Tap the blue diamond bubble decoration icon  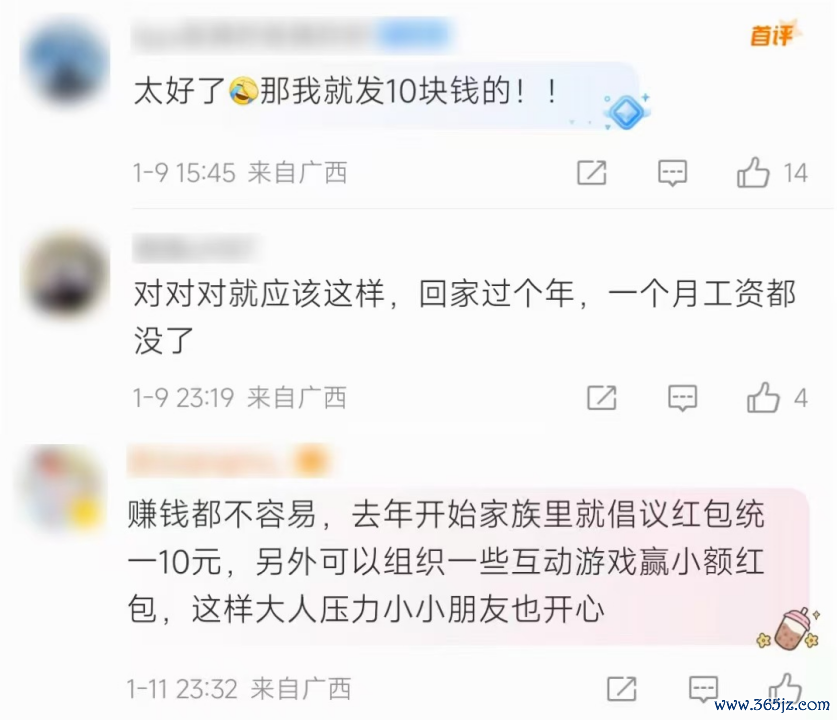627,111
